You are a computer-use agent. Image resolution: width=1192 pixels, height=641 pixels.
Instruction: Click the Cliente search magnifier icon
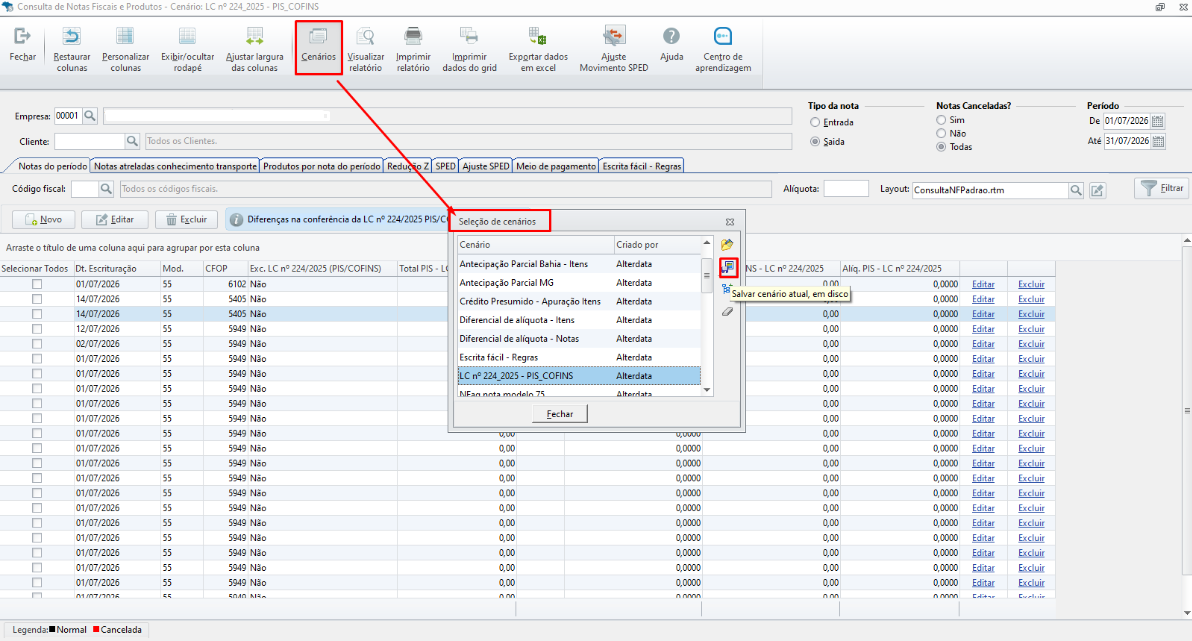132,141
